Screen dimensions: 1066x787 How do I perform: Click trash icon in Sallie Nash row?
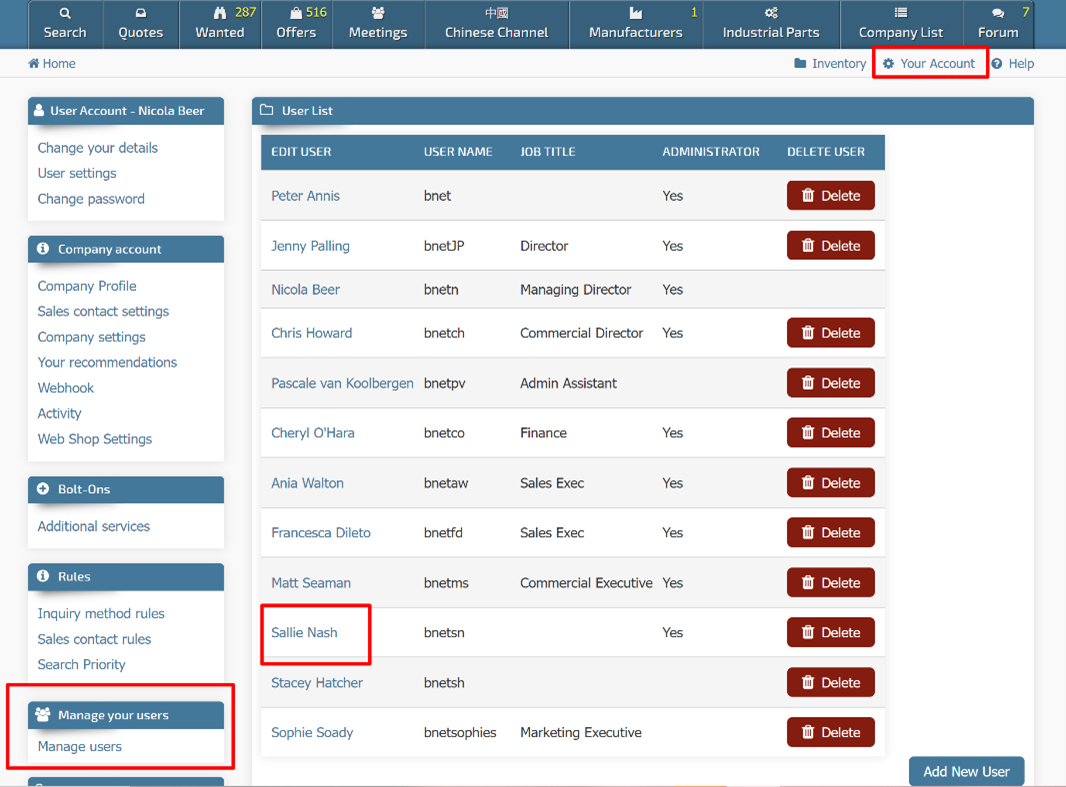point(808,632)
